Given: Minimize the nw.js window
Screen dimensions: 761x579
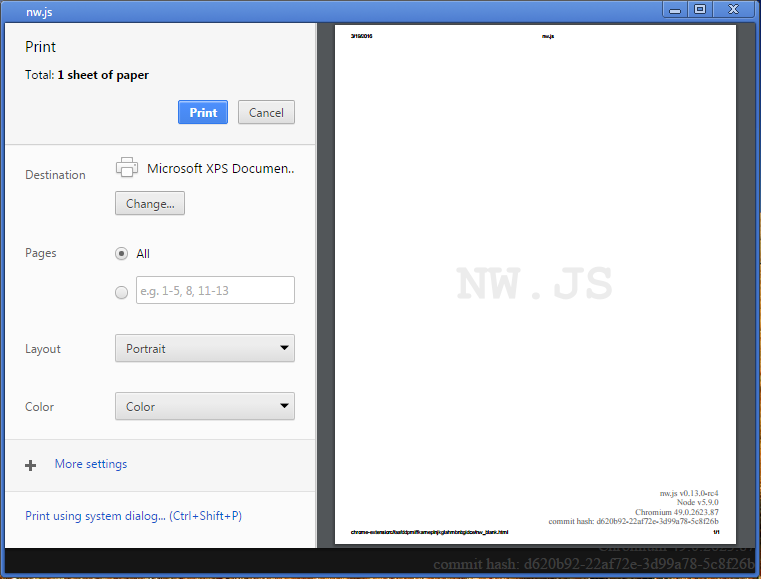Looking at the screenshot, I should coord(675,9).
